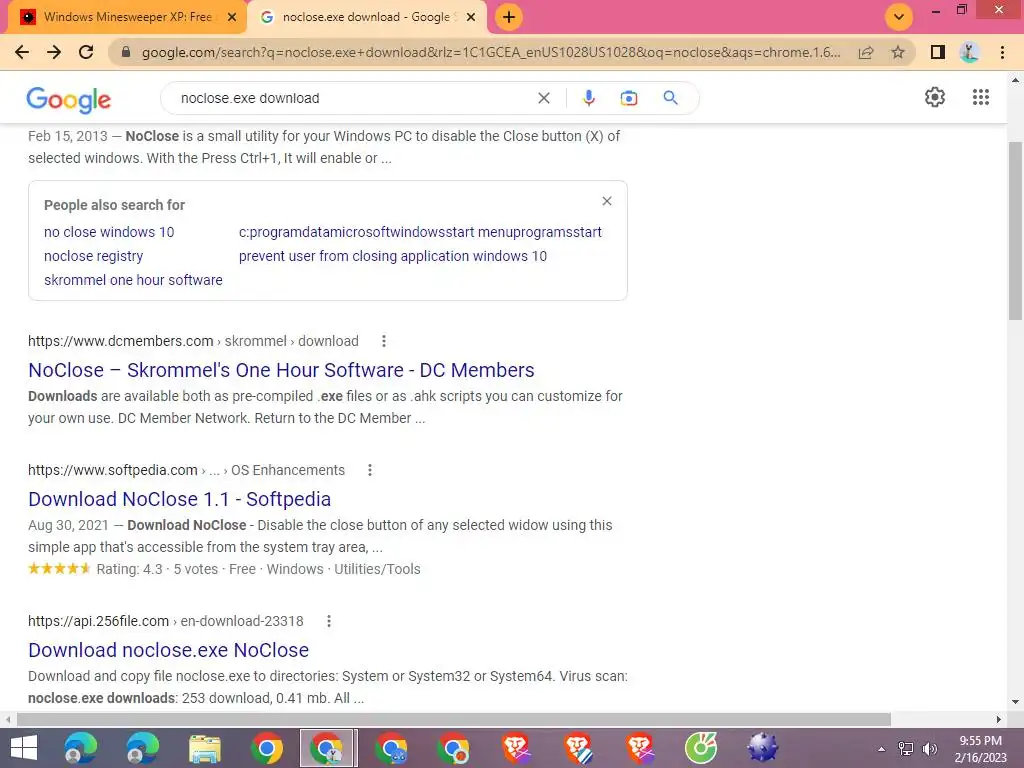Close the Windows Minesweeper XP tab
Screen dimensions: 1024x768
pos(232,18)
